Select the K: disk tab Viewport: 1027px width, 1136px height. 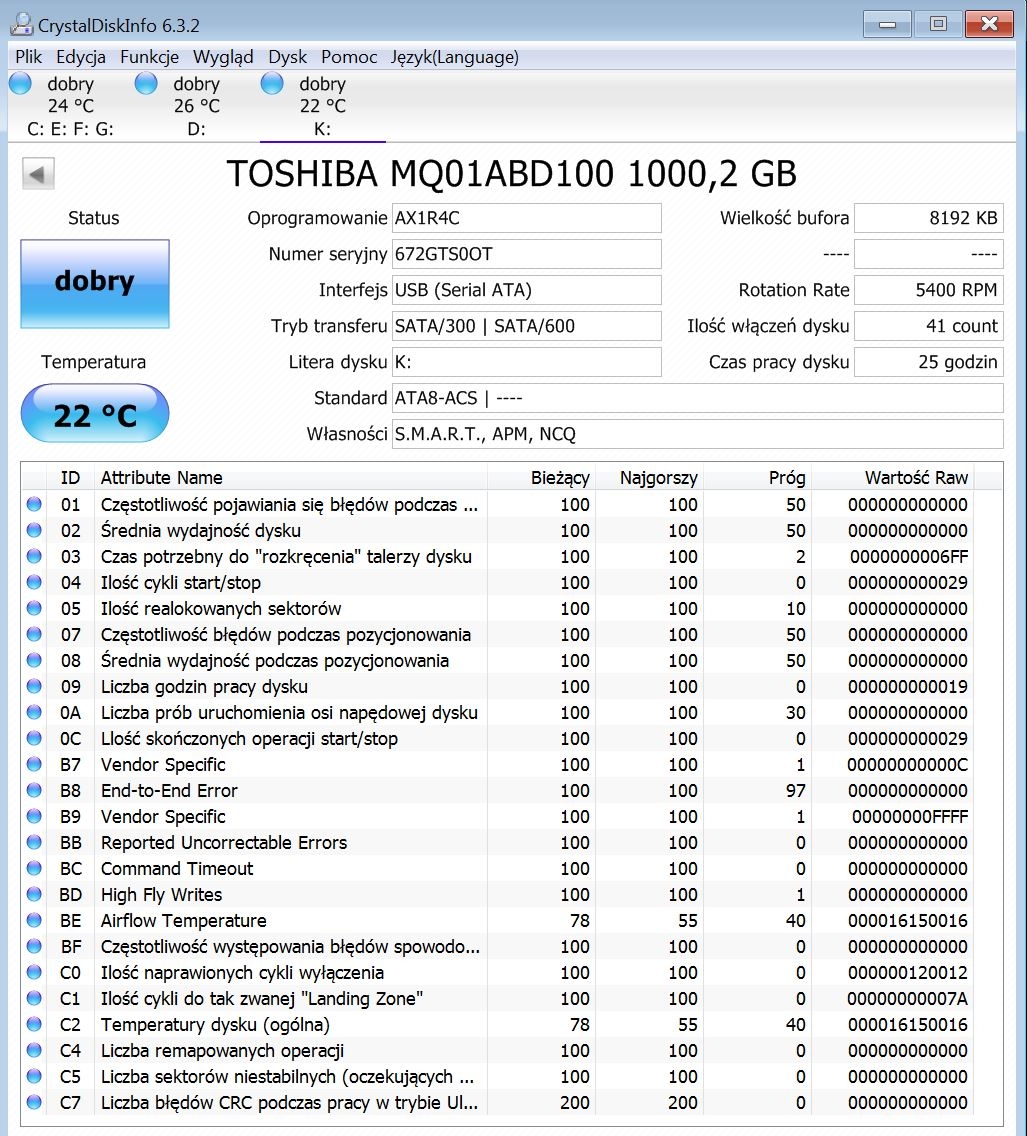point(322,106)
